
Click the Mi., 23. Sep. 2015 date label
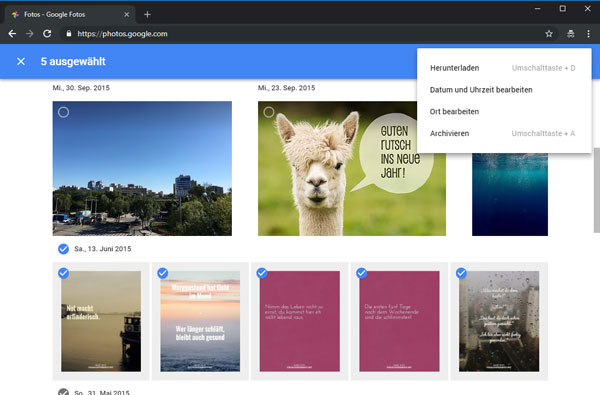click(287, 88)
